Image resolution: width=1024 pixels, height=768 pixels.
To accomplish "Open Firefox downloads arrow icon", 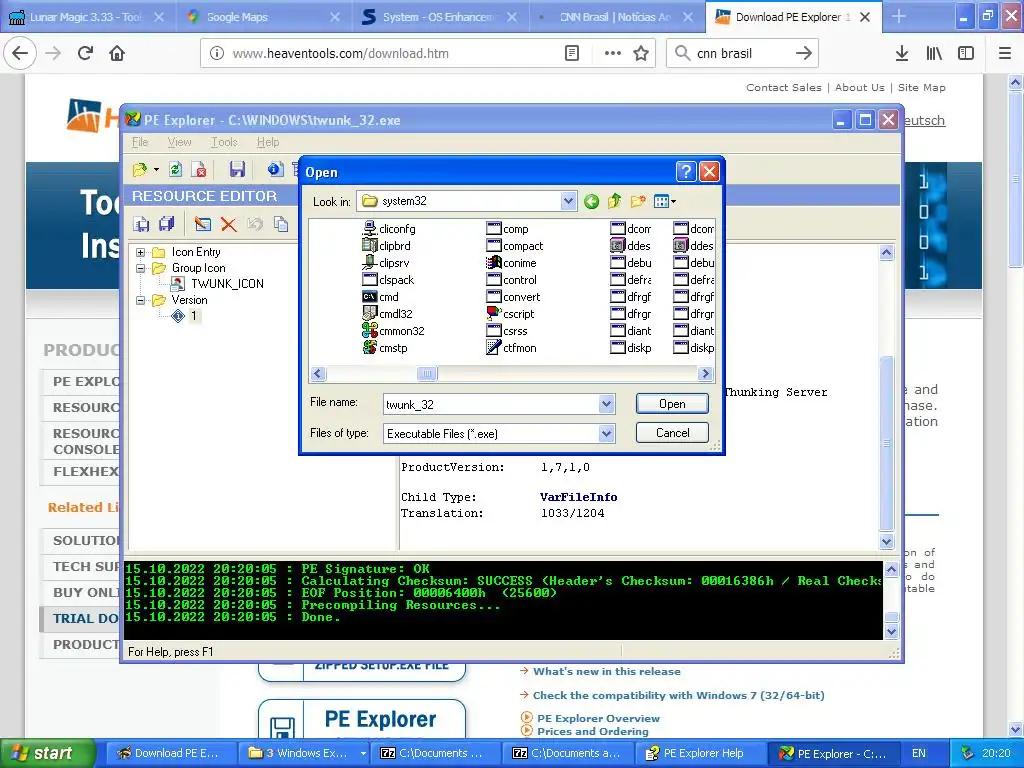I will (901, 54).
